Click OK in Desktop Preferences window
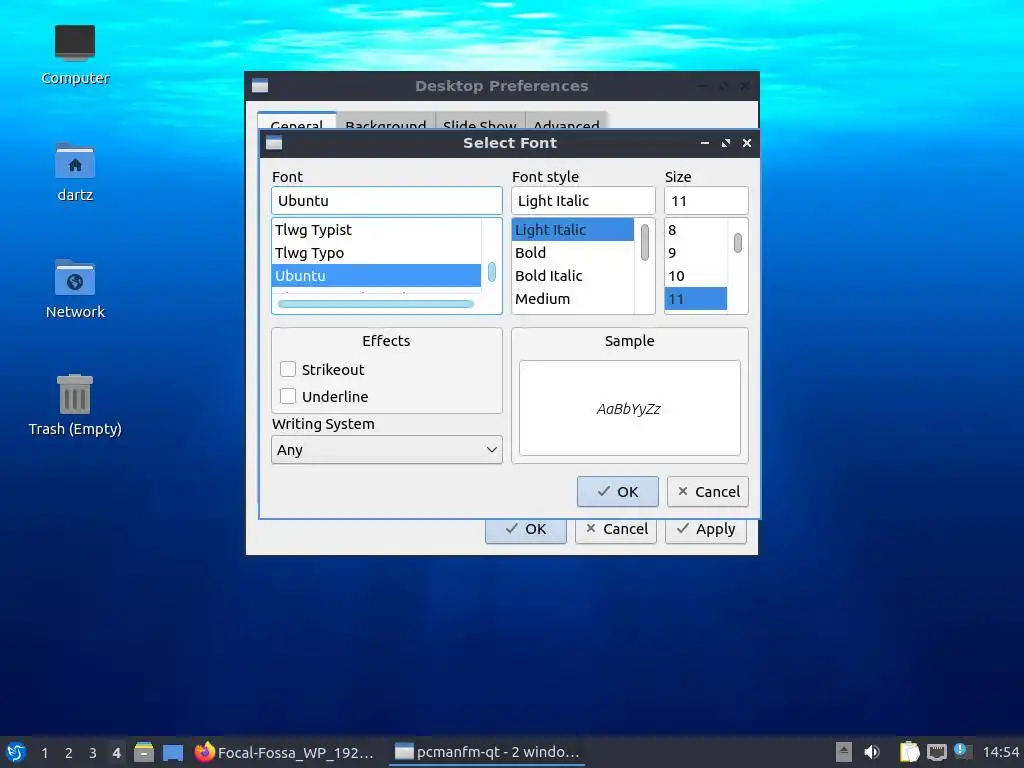The width and height of the screenshot is (1024, 768). [x=526, y=530]
